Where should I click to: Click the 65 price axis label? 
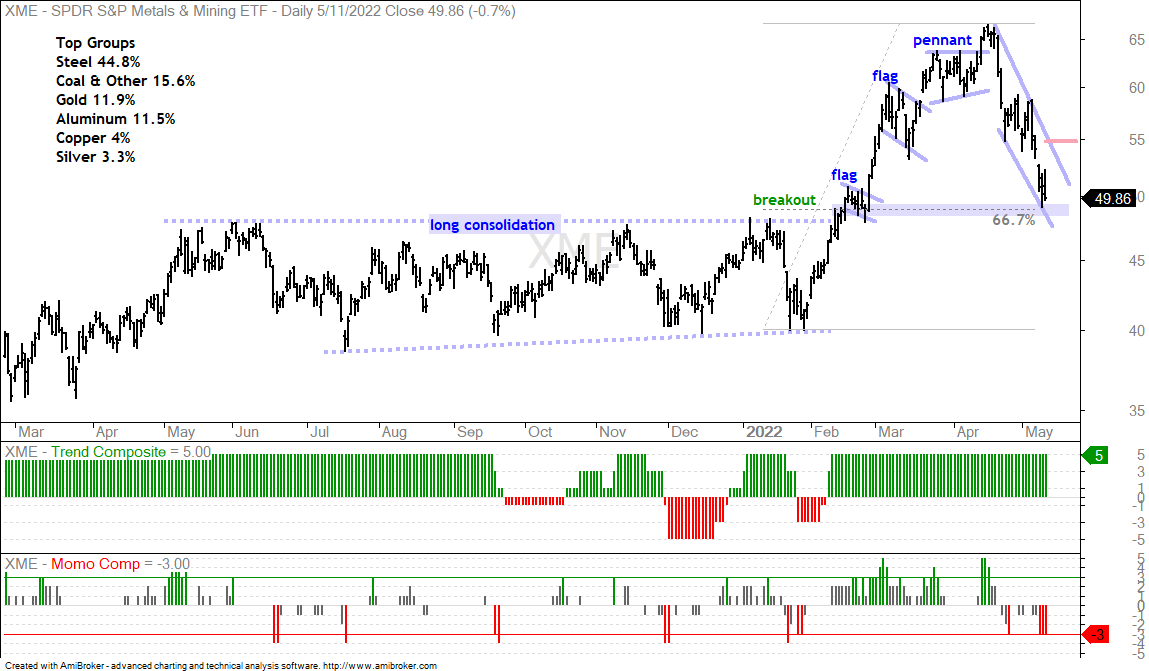1137,40
